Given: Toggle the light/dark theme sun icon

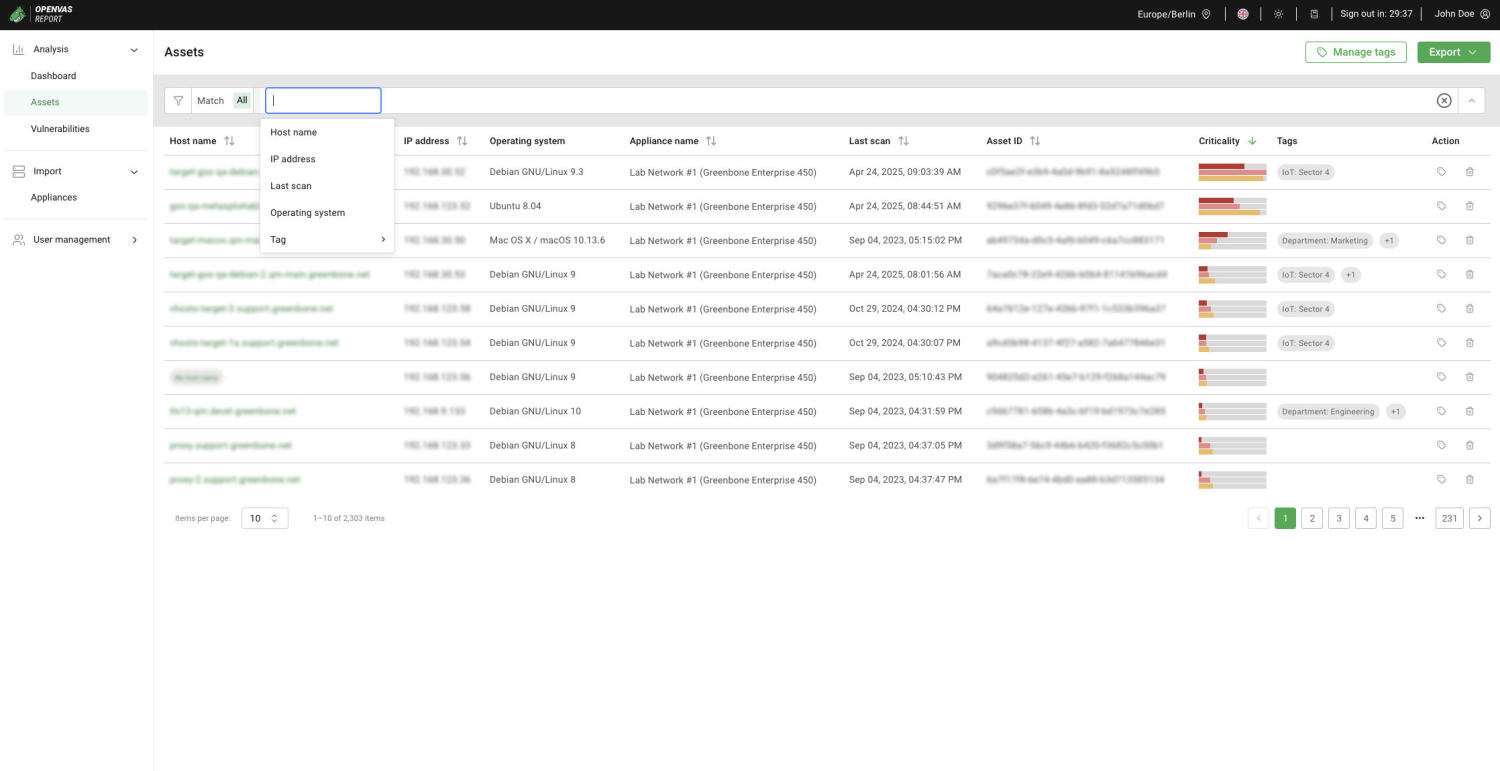Looking at the screenshot, I should coord(1278,14).
